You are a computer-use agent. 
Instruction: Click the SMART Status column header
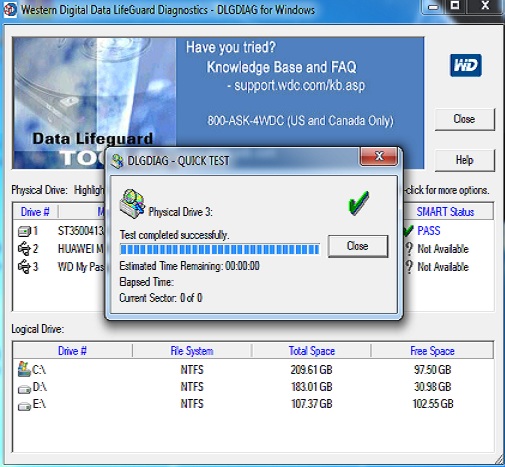tap(445, 212)
